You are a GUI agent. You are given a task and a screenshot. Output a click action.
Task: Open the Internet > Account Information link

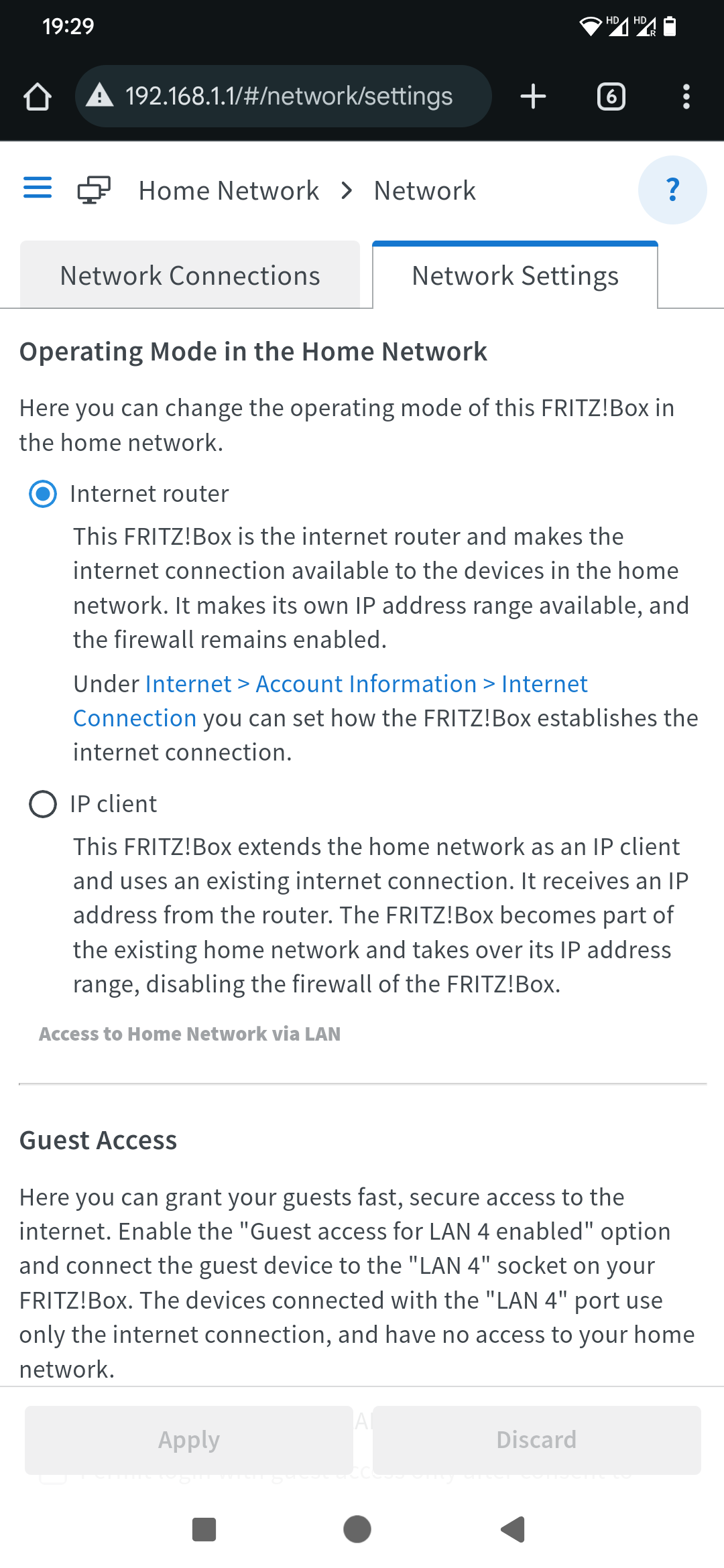pos(366,684)
